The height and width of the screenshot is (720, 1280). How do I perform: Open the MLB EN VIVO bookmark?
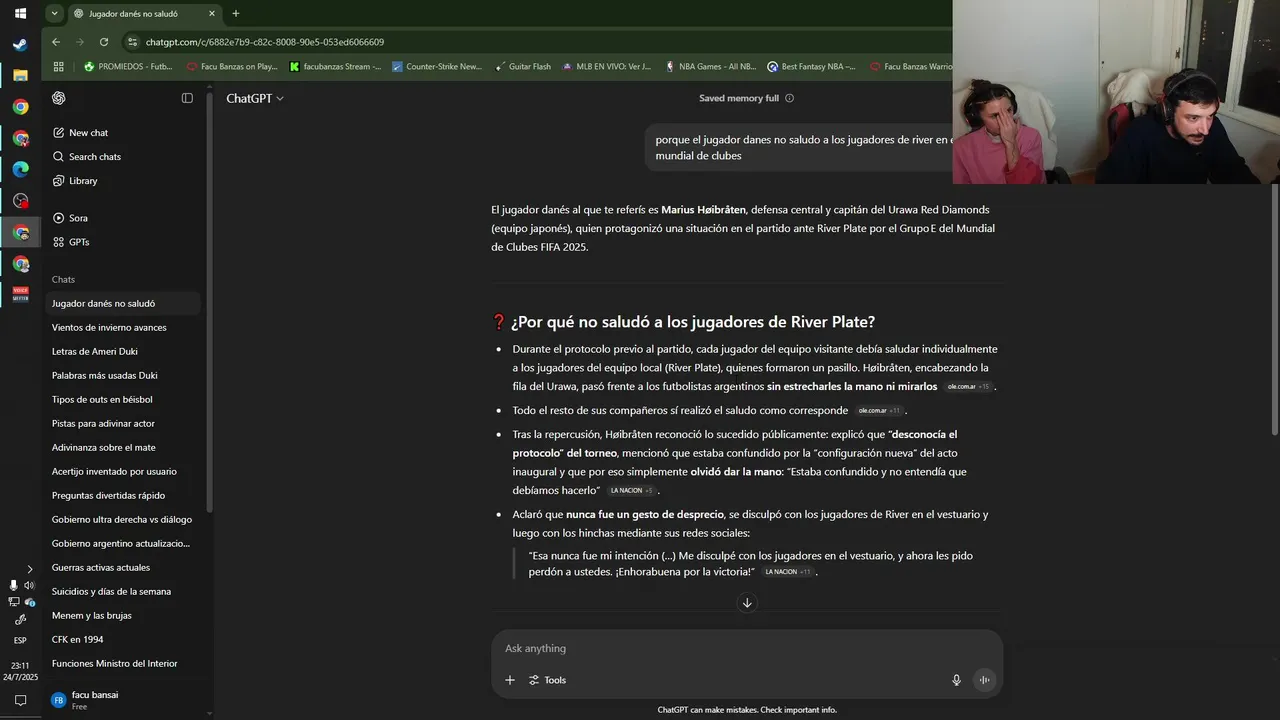click(x=607, y=67)
